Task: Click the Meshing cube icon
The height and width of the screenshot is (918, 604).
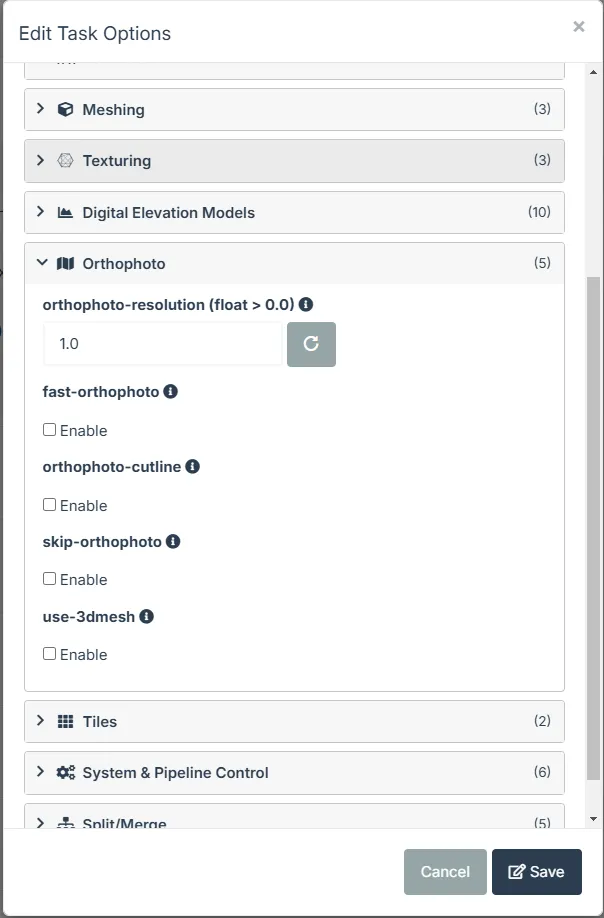Action: click(66, 109)
